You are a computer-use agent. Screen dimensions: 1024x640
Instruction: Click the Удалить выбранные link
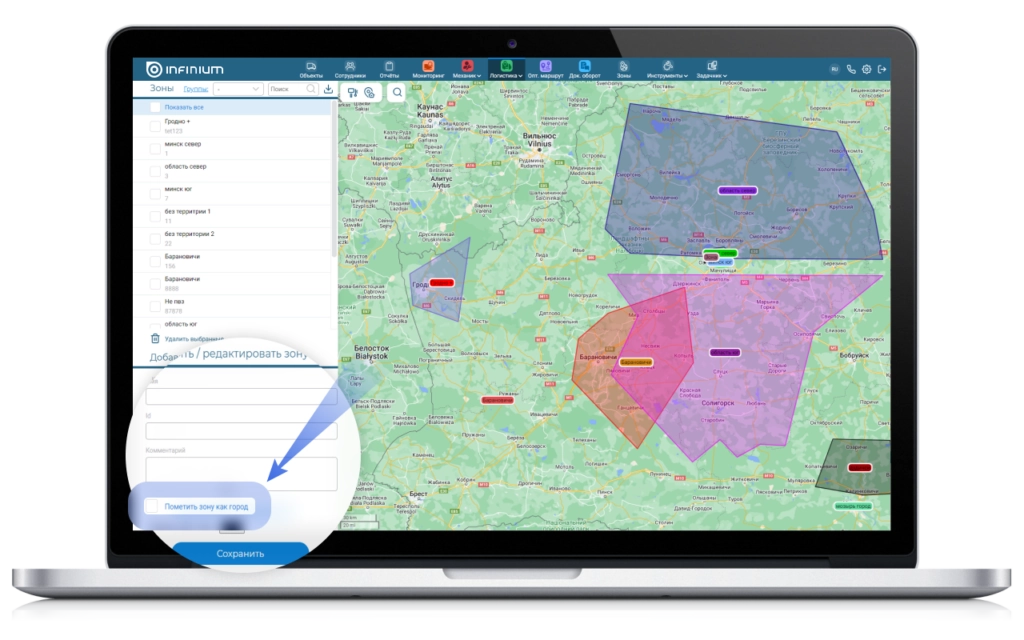point(194,339)
